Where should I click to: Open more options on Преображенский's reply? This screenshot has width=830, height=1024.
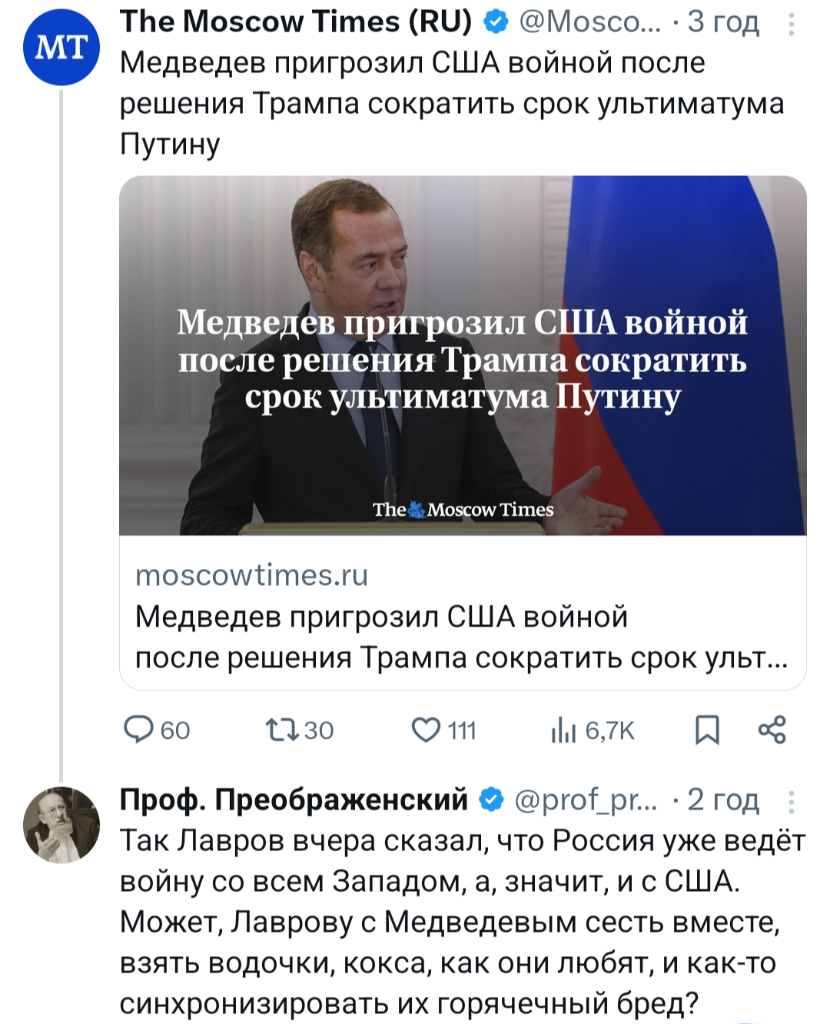(794, 801)
